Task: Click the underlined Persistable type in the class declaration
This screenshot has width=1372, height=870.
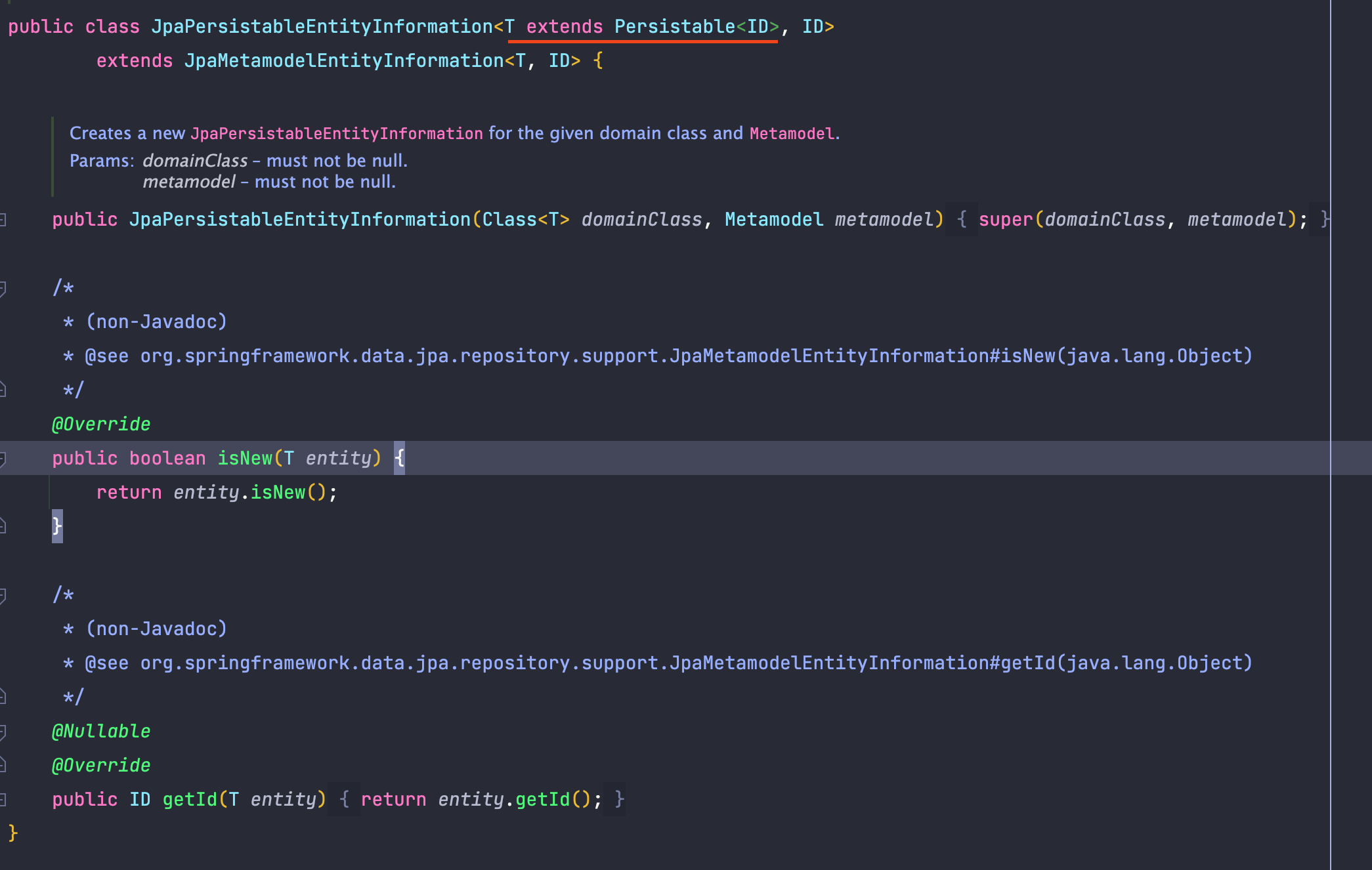Action: [674, 27]
